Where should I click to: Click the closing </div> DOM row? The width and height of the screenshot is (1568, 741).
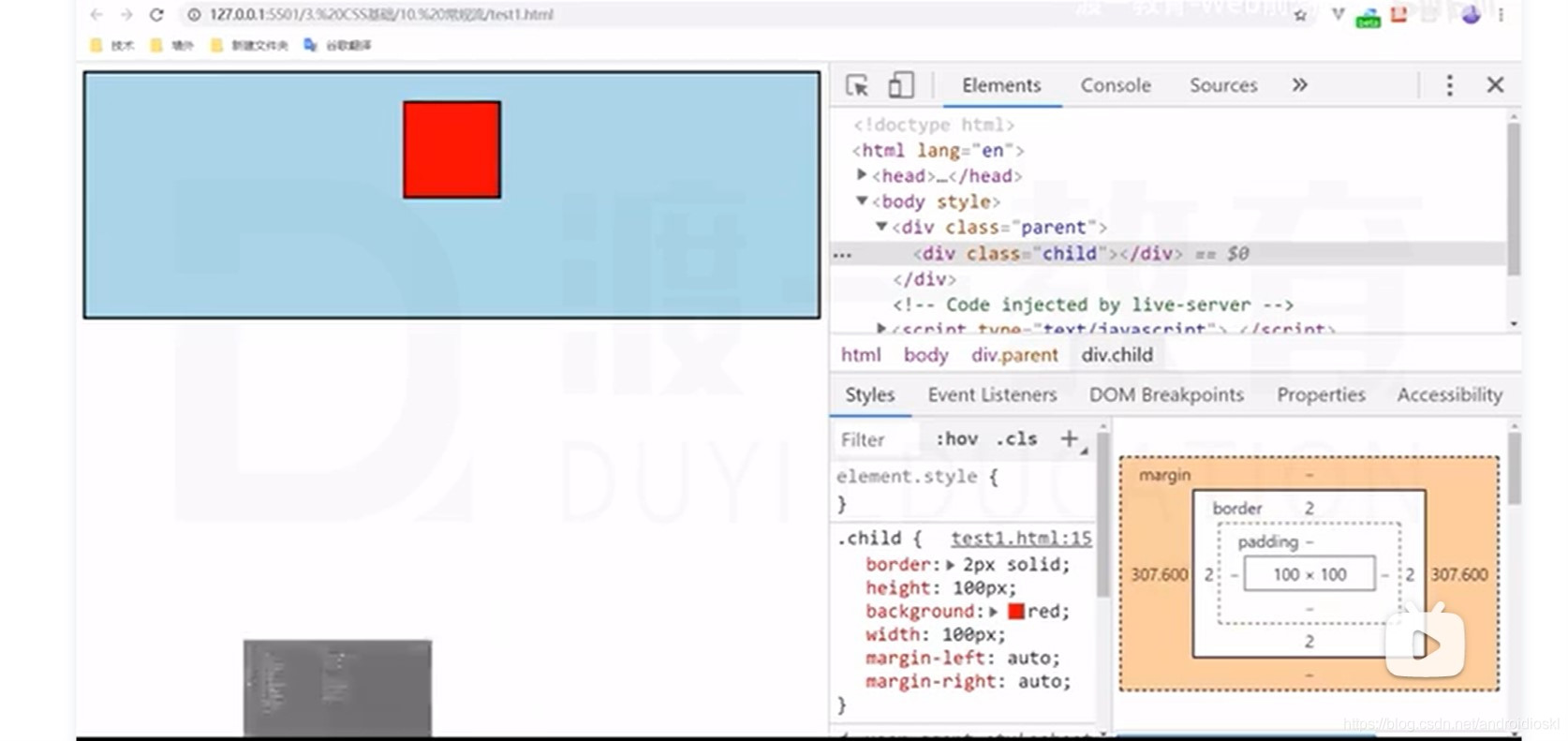pos(924,279)
